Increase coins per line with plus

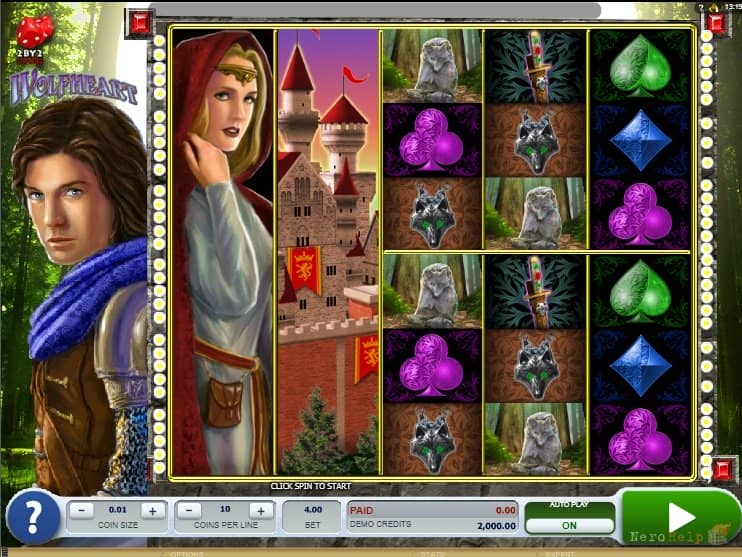click(x=260, y=511)
